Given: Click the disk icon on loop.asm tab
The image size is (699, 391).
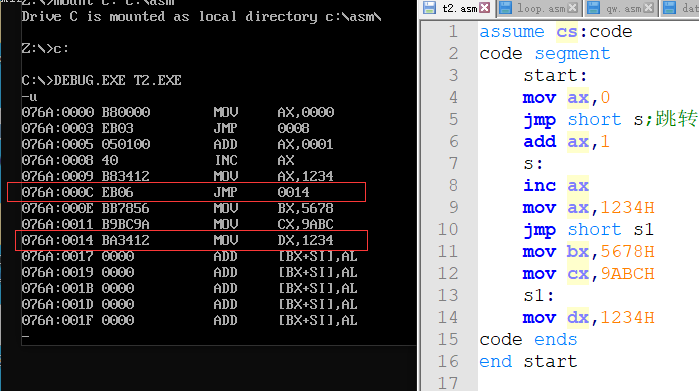Looking at the screenshot, I should 505,8.
